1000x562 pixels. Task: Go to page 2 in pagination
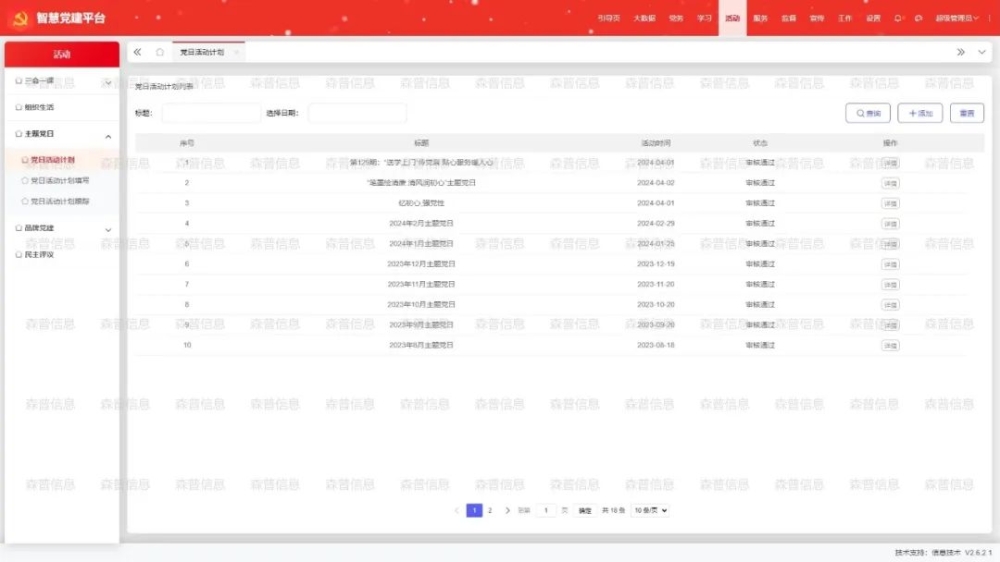click(x=490, y=510)
